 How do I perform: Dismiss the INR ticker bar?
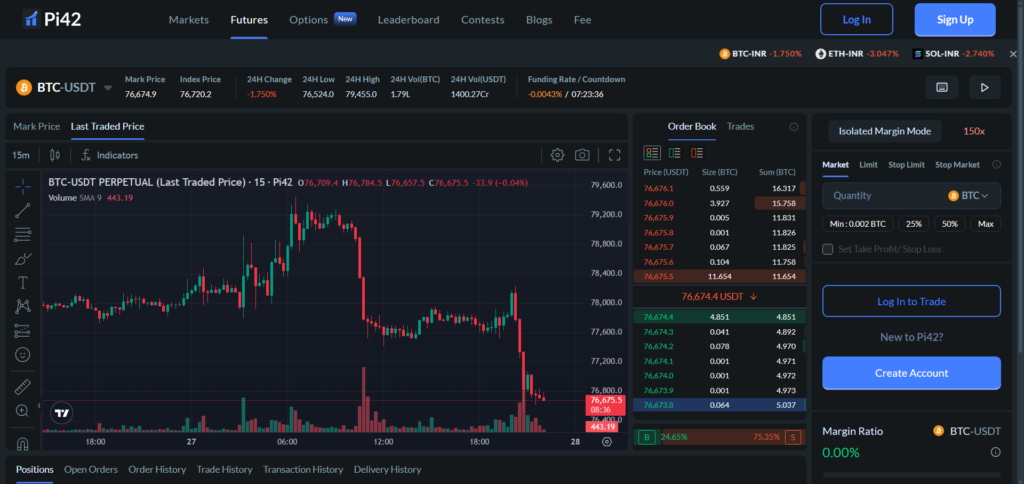pyautogui.click(x=1013, y=54)
